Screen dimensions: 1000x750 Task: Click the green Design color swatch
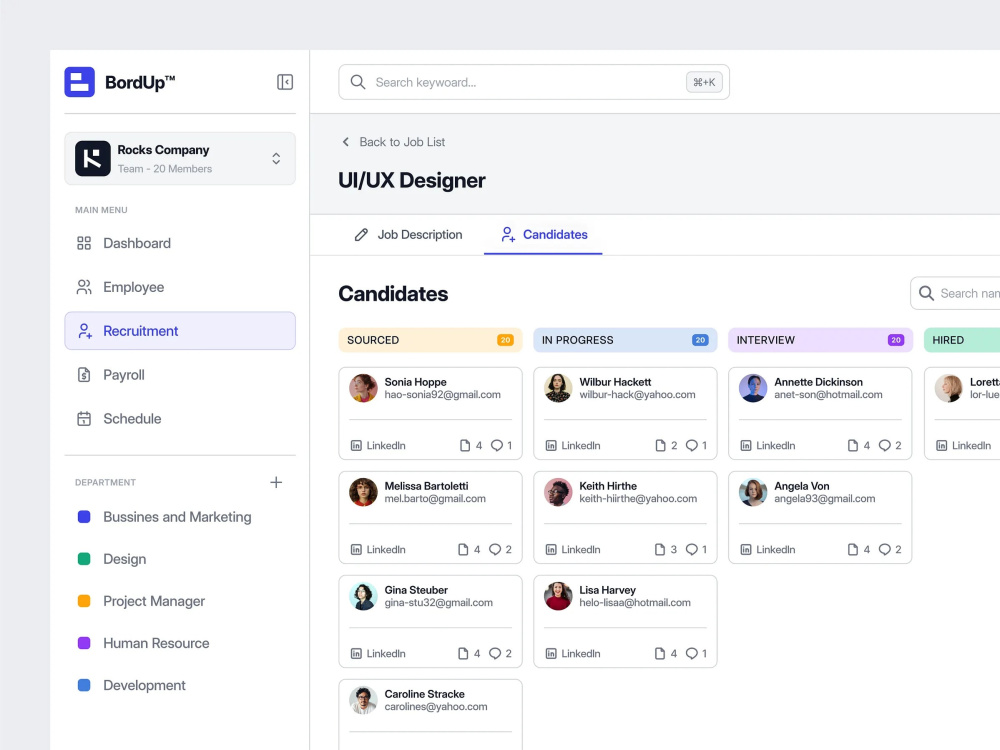click(x=84, y=559)
